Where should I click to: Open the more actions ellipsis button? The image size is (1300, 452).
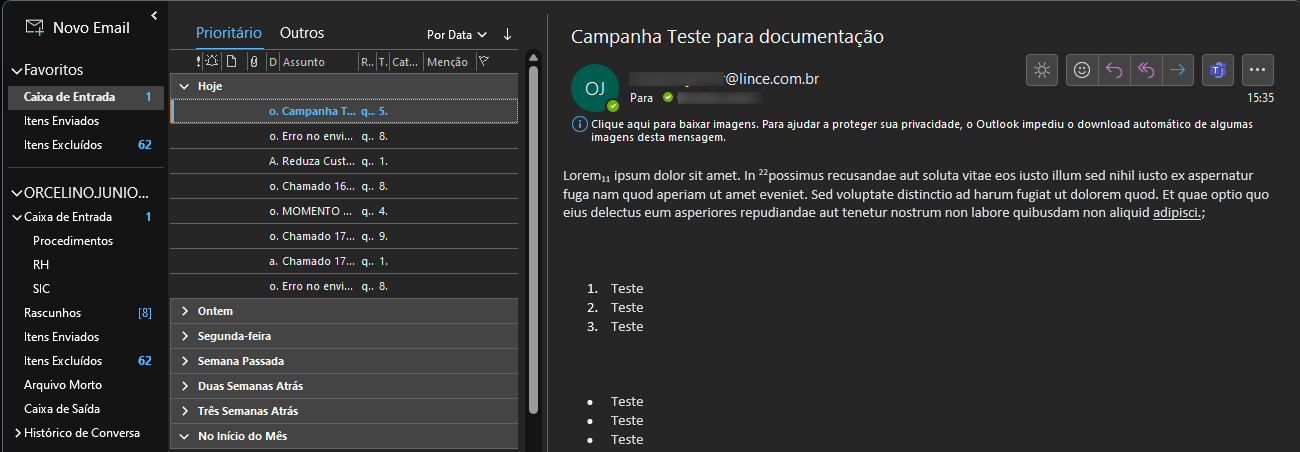(x=1258, y=70)
